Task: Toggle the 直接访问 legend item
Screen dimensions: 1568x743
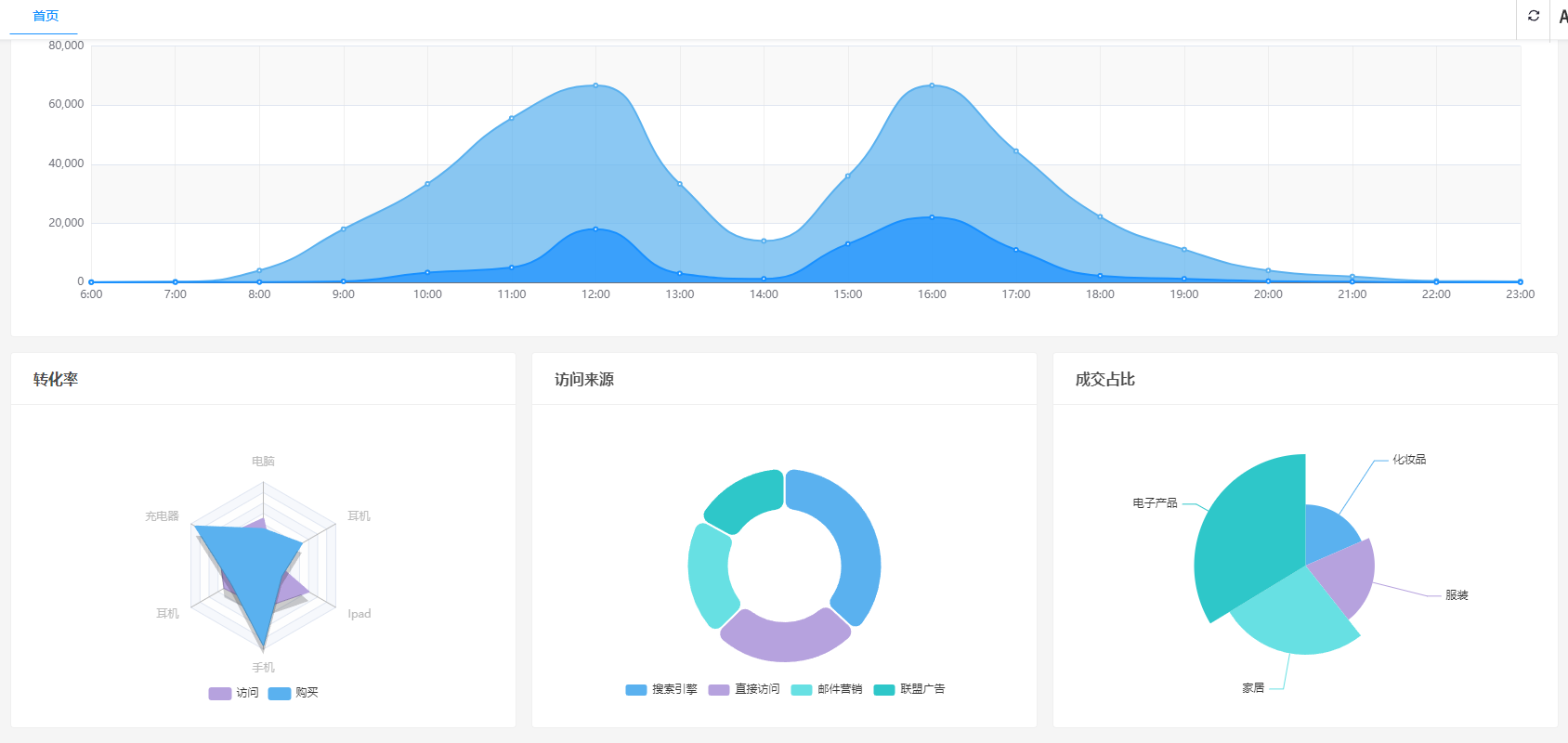Action: (744, 689)
